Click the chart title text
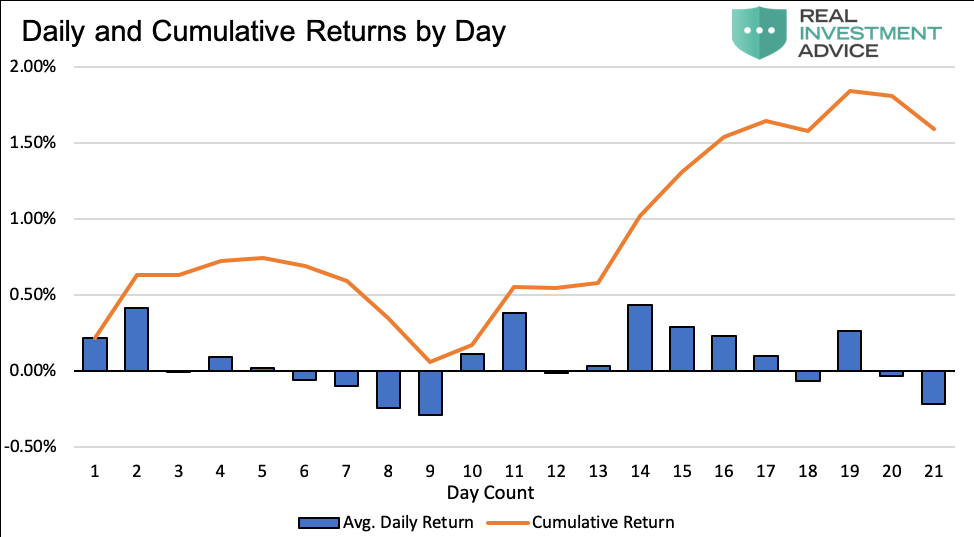This screenshot has height=537, width=974. point(264,31)
